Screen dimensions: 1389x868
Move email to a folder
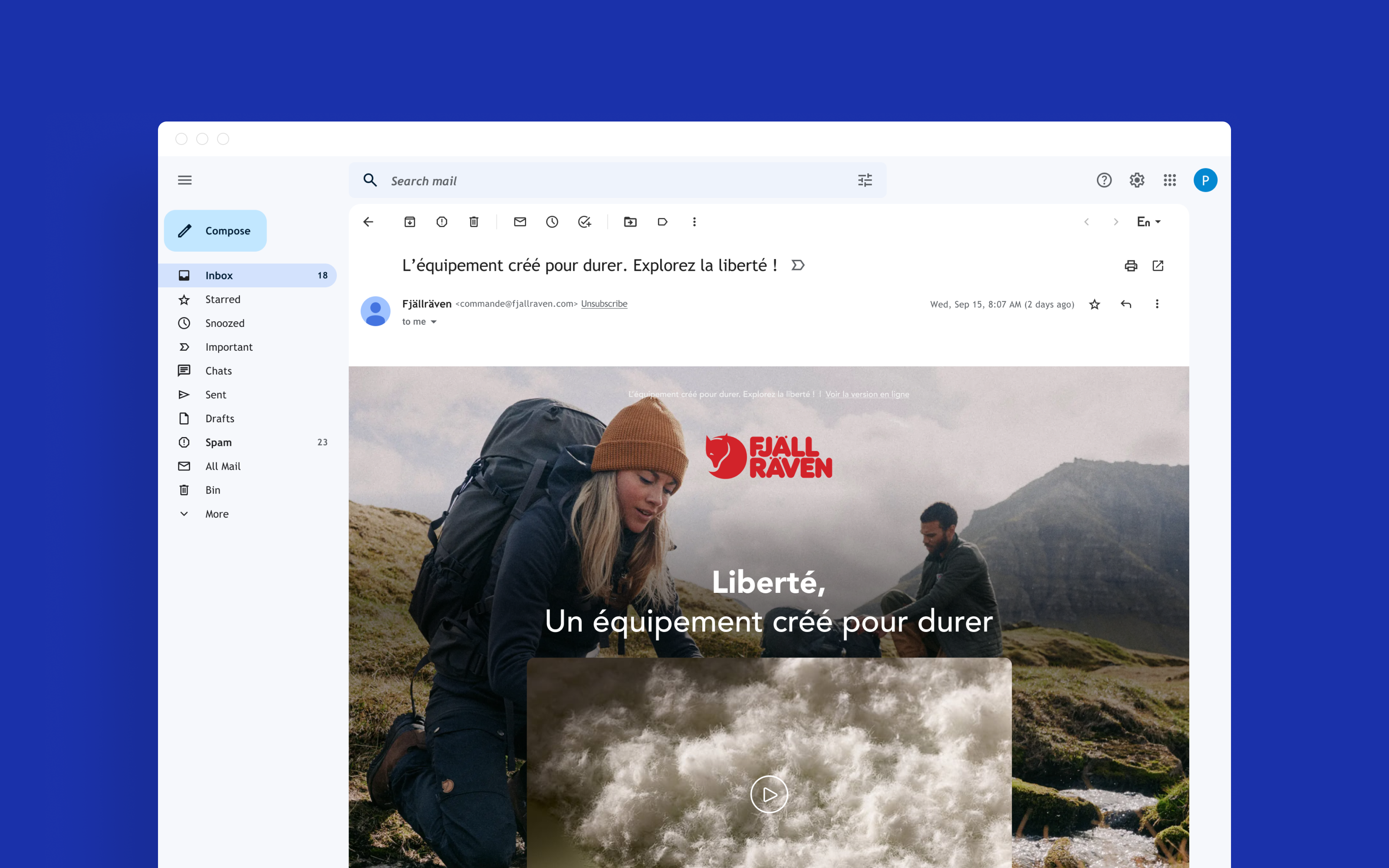pyautogui.click(x=630, y=222)
